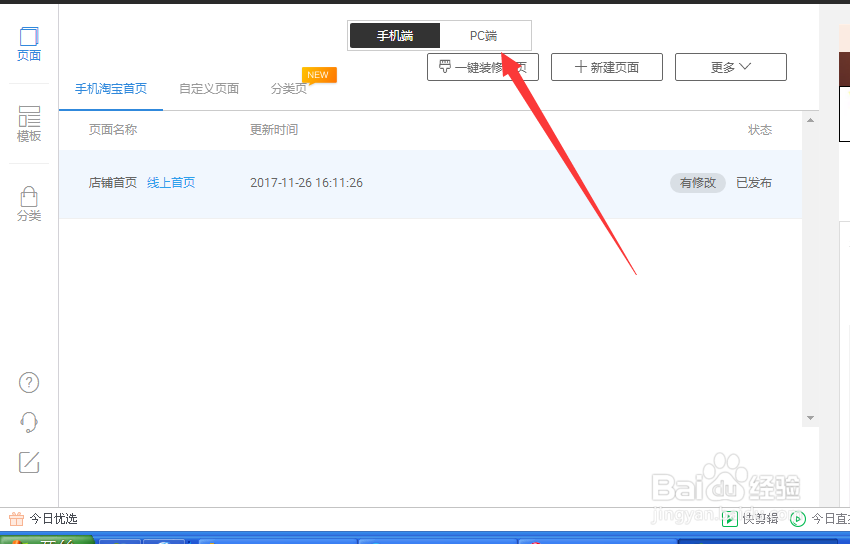
Task: Click the 店铺首页 page name
Action: [113, 183]
